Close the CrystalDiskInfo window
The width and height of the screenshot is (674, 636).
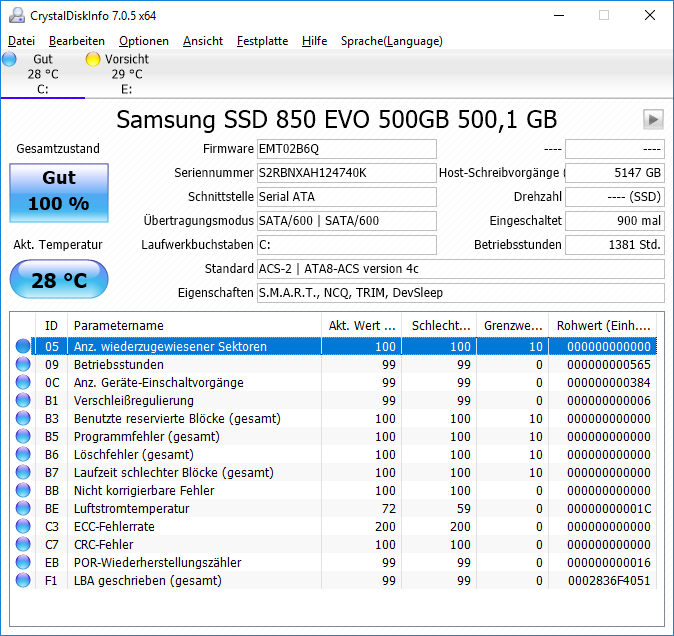(650, 15)
